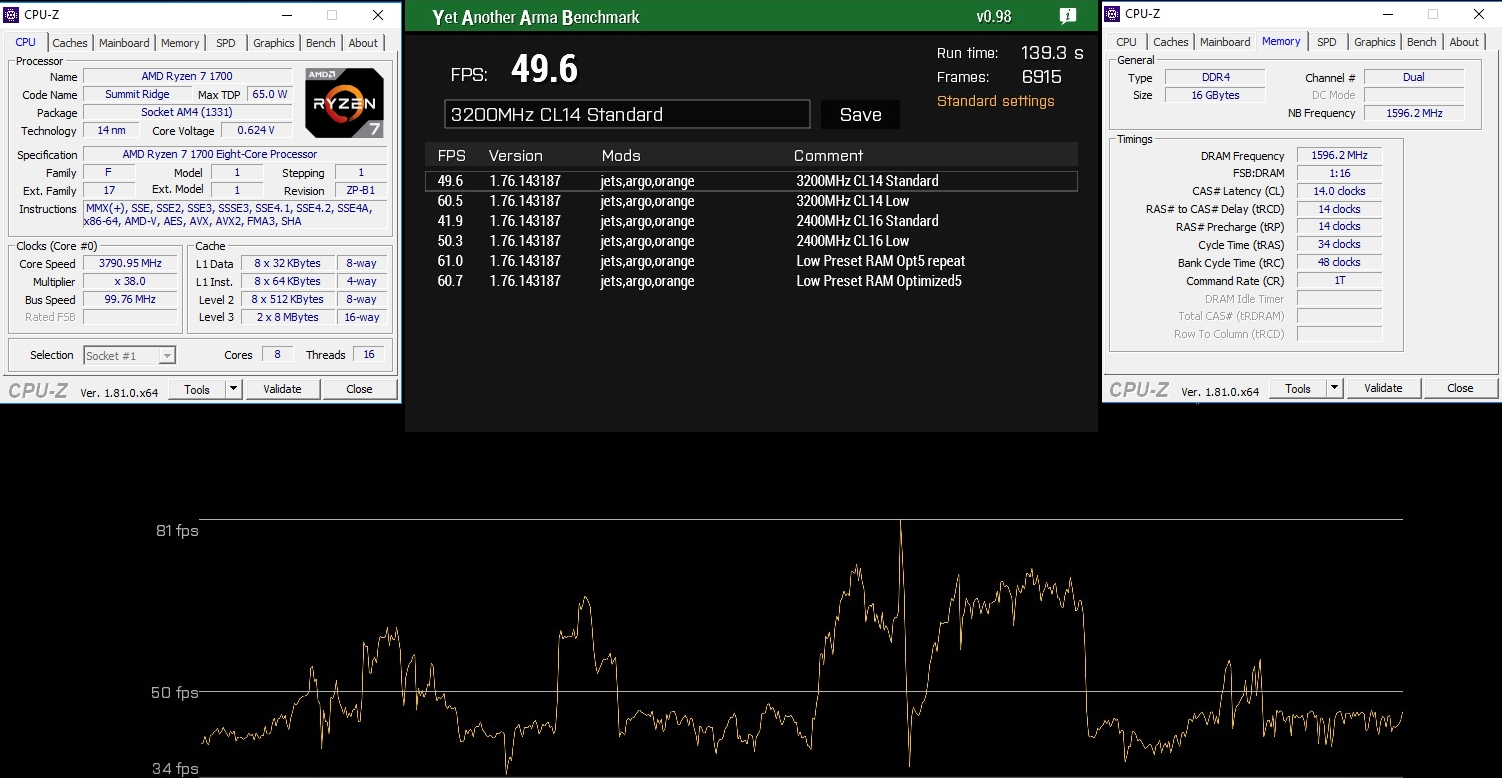The image size is (1502, 778).
Task: Select result row 3200MHz CL14 Low
Action: 751,201
